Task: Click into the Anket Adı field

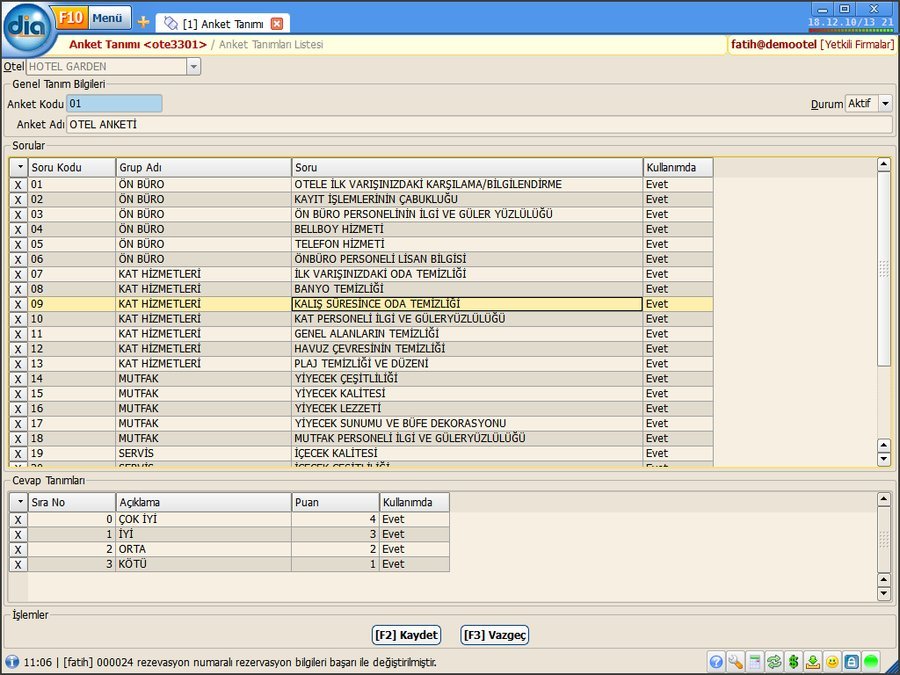Action: (x=479, y=125)
